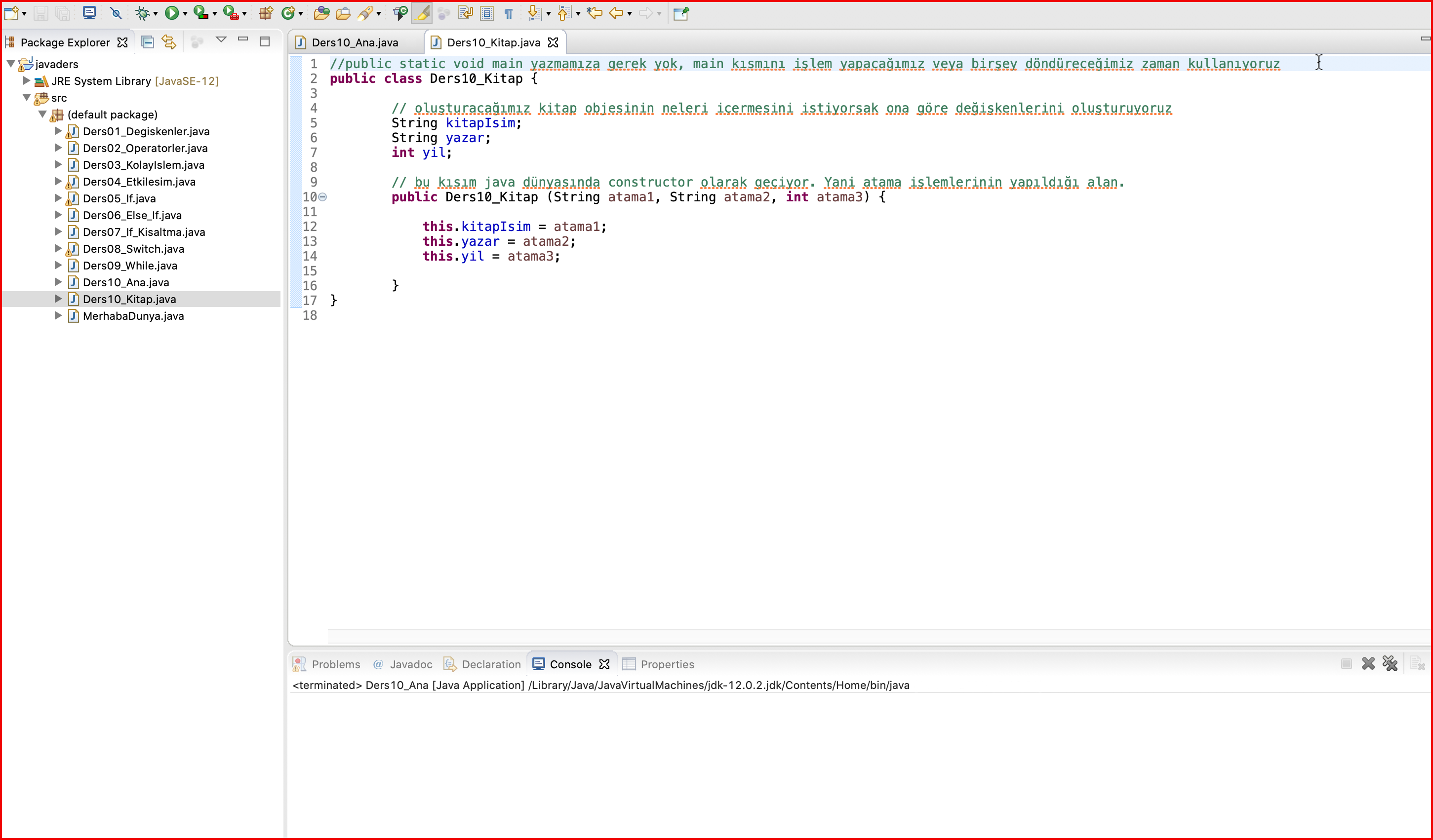The image size is (1433, 840).
Task: Click the green Run button
Action: click(x=171, y=13)
